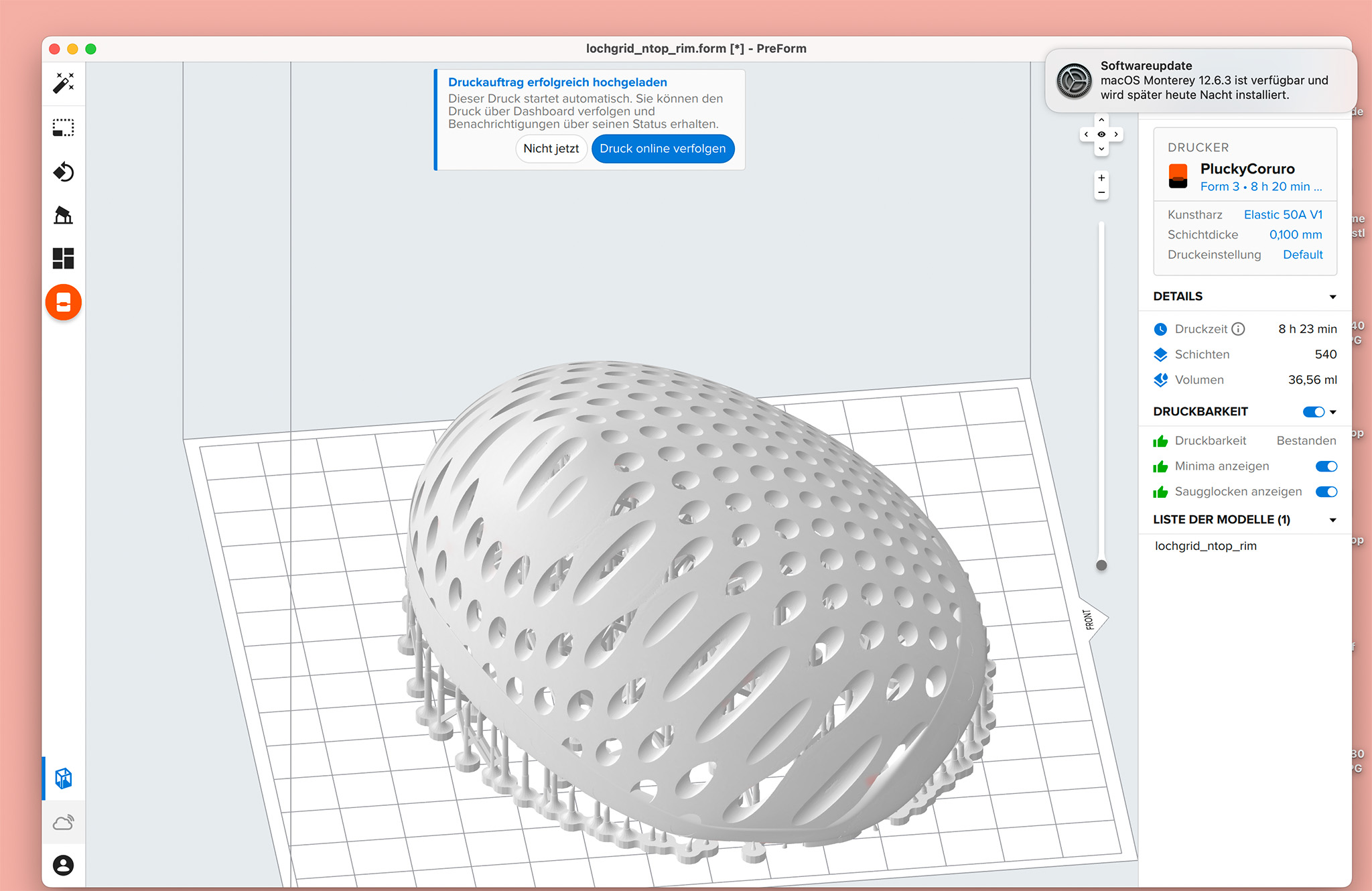
Task: Turn off Saugglocken anzeigen toggle
Action: (x=1326, y=492)
